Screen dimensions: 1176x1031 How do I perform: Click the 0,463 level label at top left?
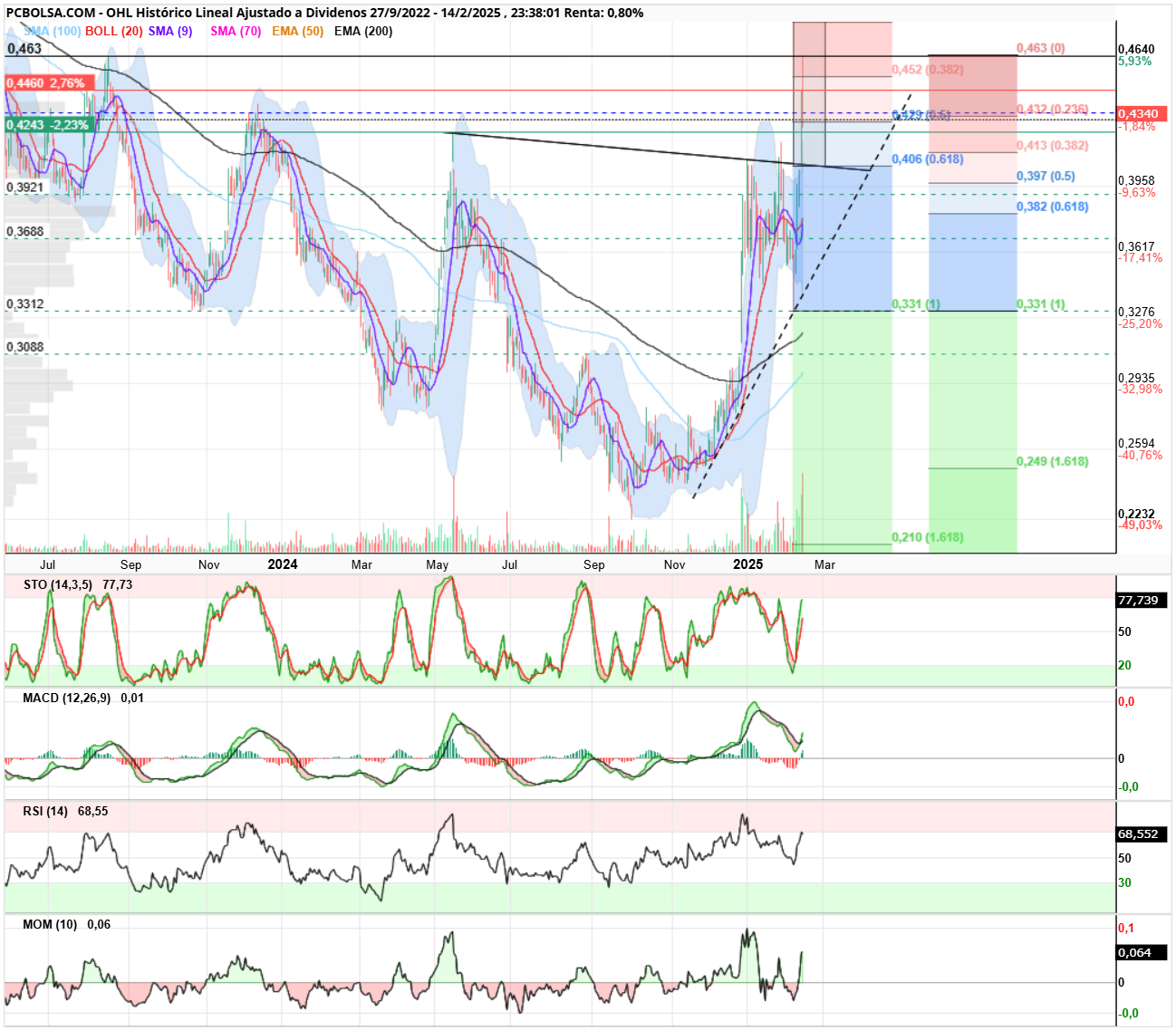tap(24, 49)
